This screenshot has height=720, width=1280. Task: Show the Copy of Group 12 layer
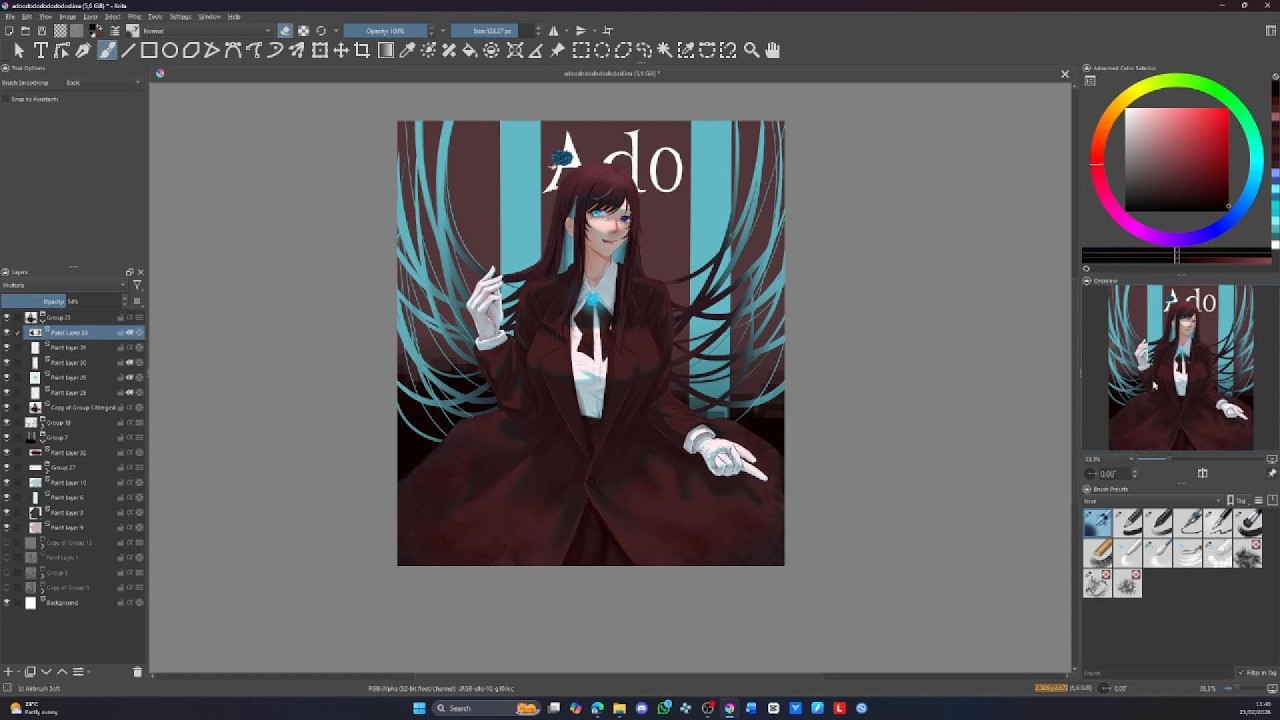[7, 543]
